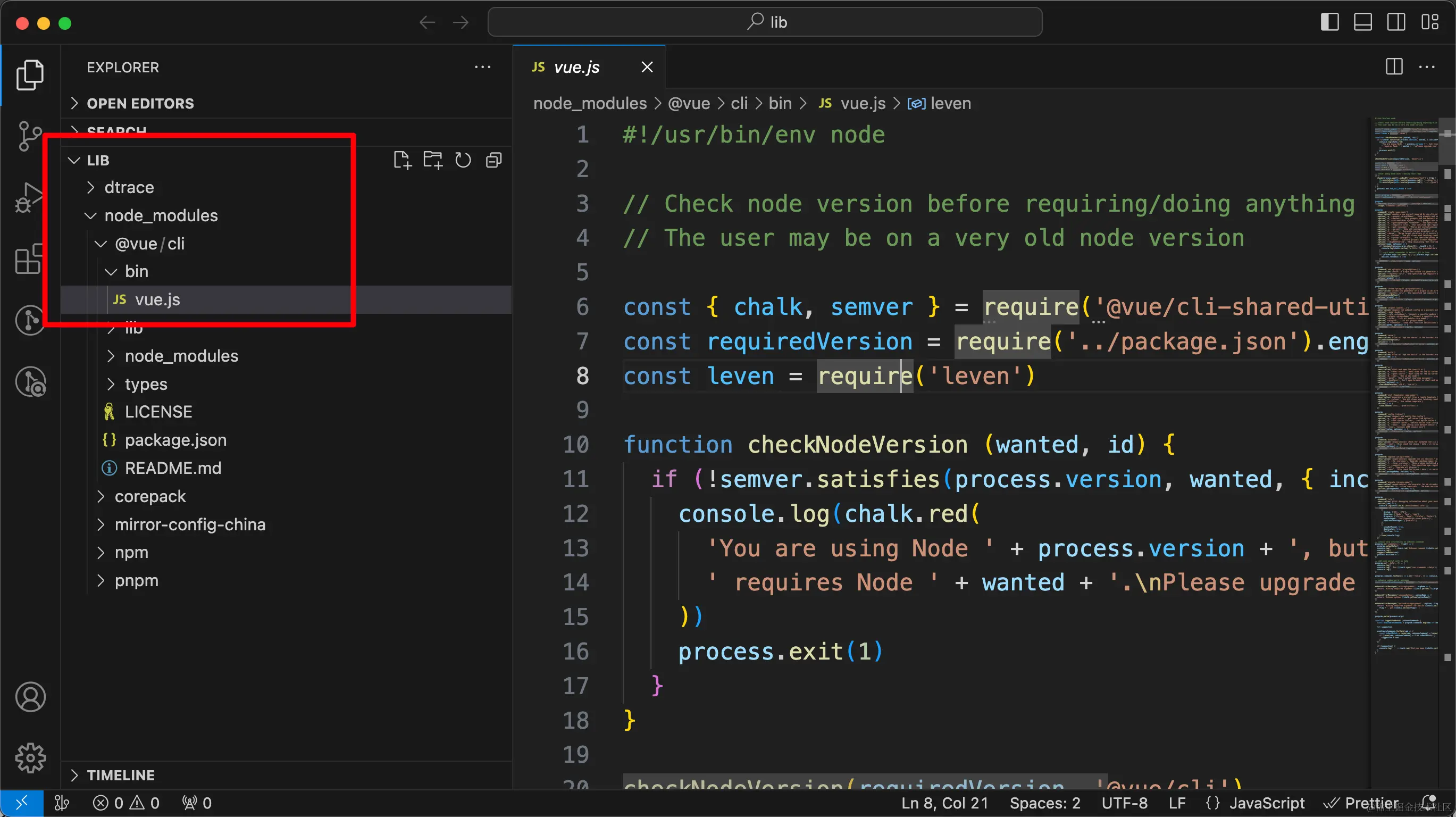Open the remote window indicator
The image size is (1456, 817).
(x=21, y=803)
